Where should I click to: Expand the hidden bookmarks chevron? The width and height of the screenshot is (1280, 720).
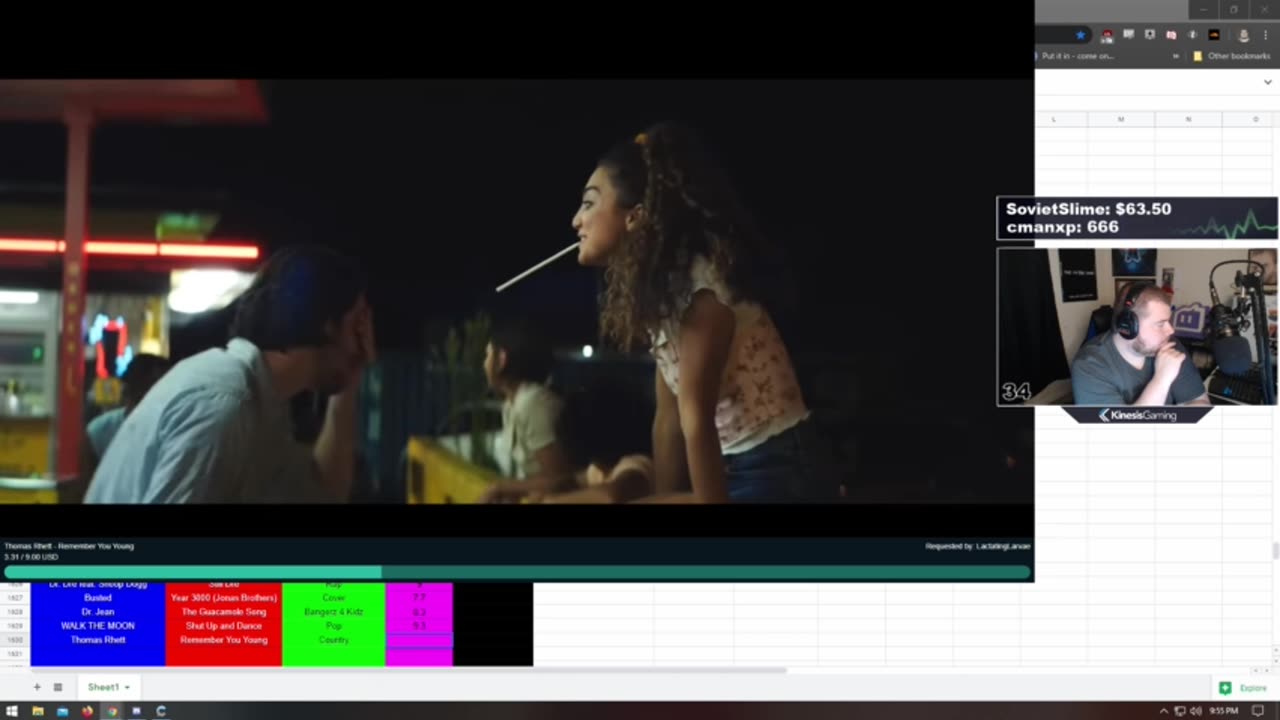1176,56
